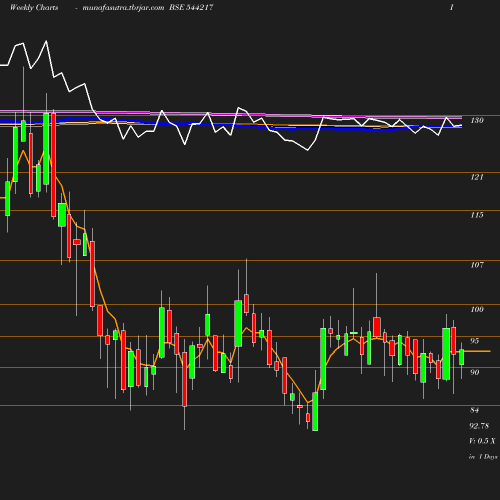Click the 'Weekly Charts' title text
Viewport: 500px width, 500px height.
(x=34, y=7)
